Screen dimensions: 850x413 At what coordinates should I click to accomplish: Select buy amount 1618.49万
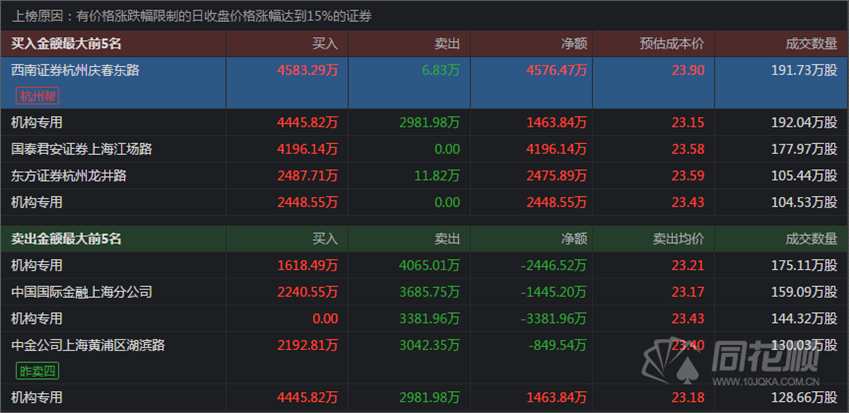pyautogui.click(x=307, y=265)
